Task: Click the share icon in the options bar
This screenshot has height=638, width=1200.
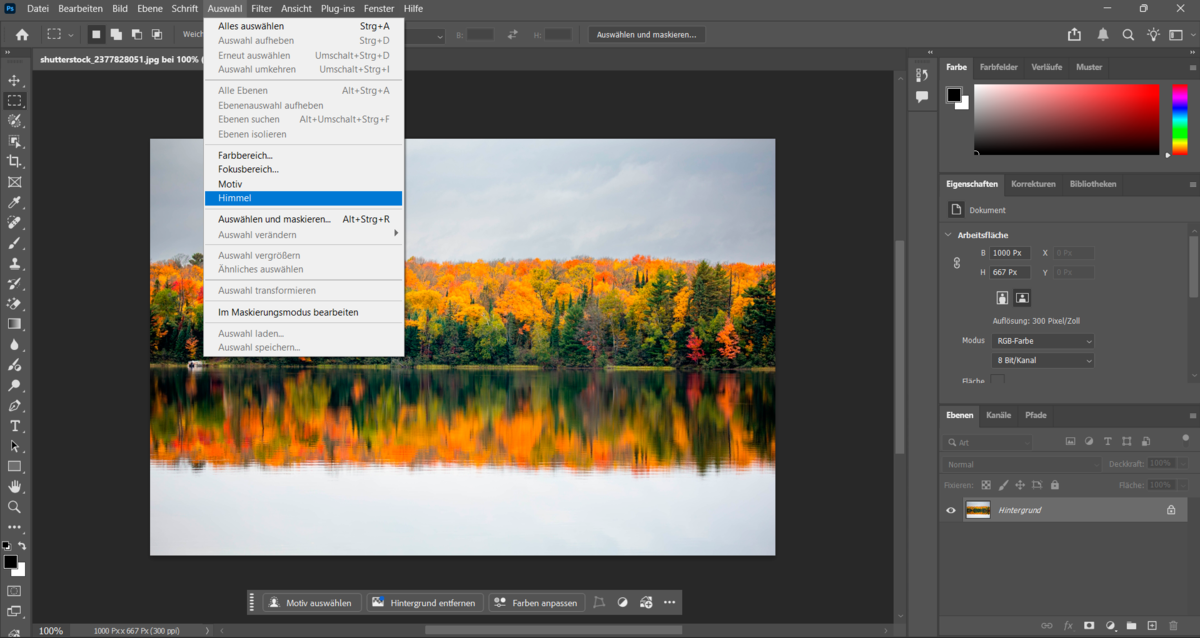Action: pyautogui.click(x=1074, y=34)
